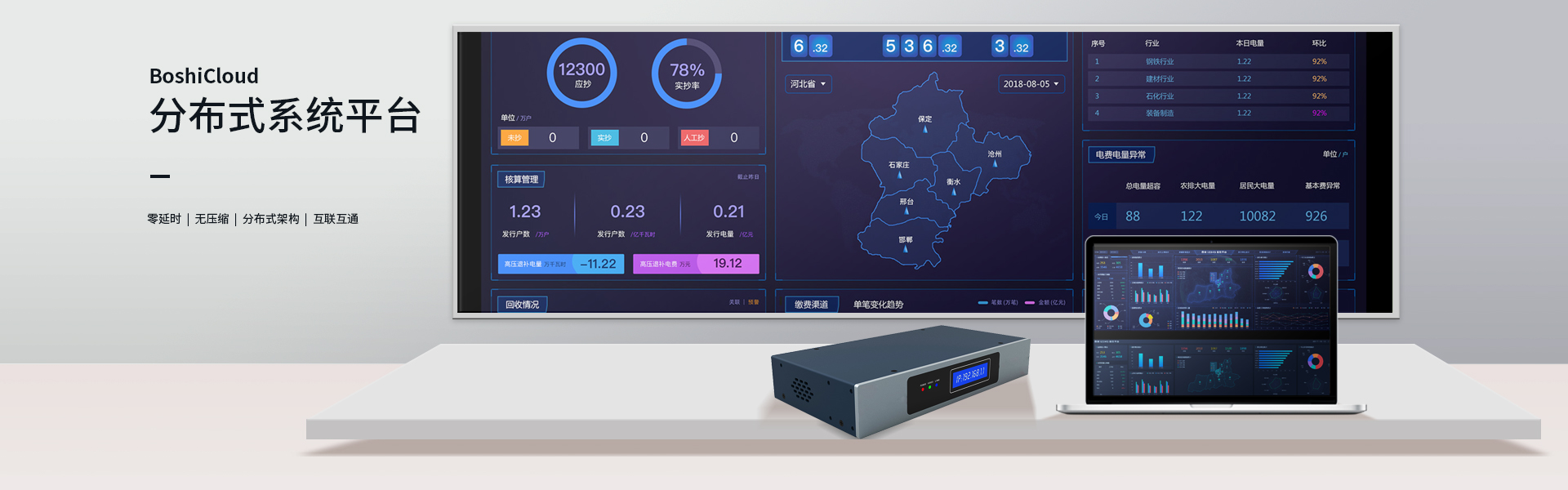Open the 河北省 province dropdown
1568x490 pixels.
point(808,84)
